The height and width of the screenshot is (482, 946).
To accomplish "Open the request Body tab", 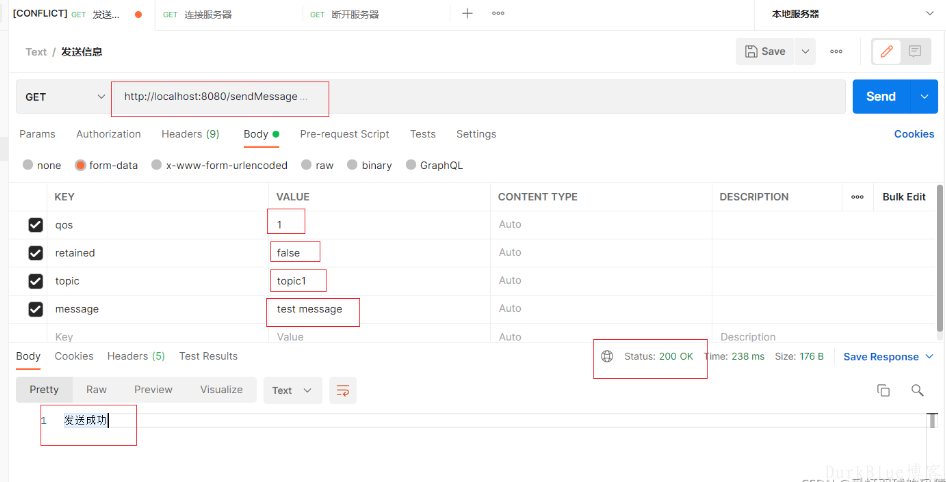I will pyautogui.click(x=261, y=134).
